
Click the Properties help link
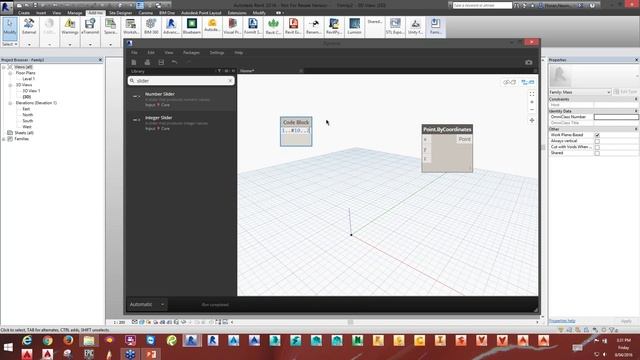click(562, 321)
